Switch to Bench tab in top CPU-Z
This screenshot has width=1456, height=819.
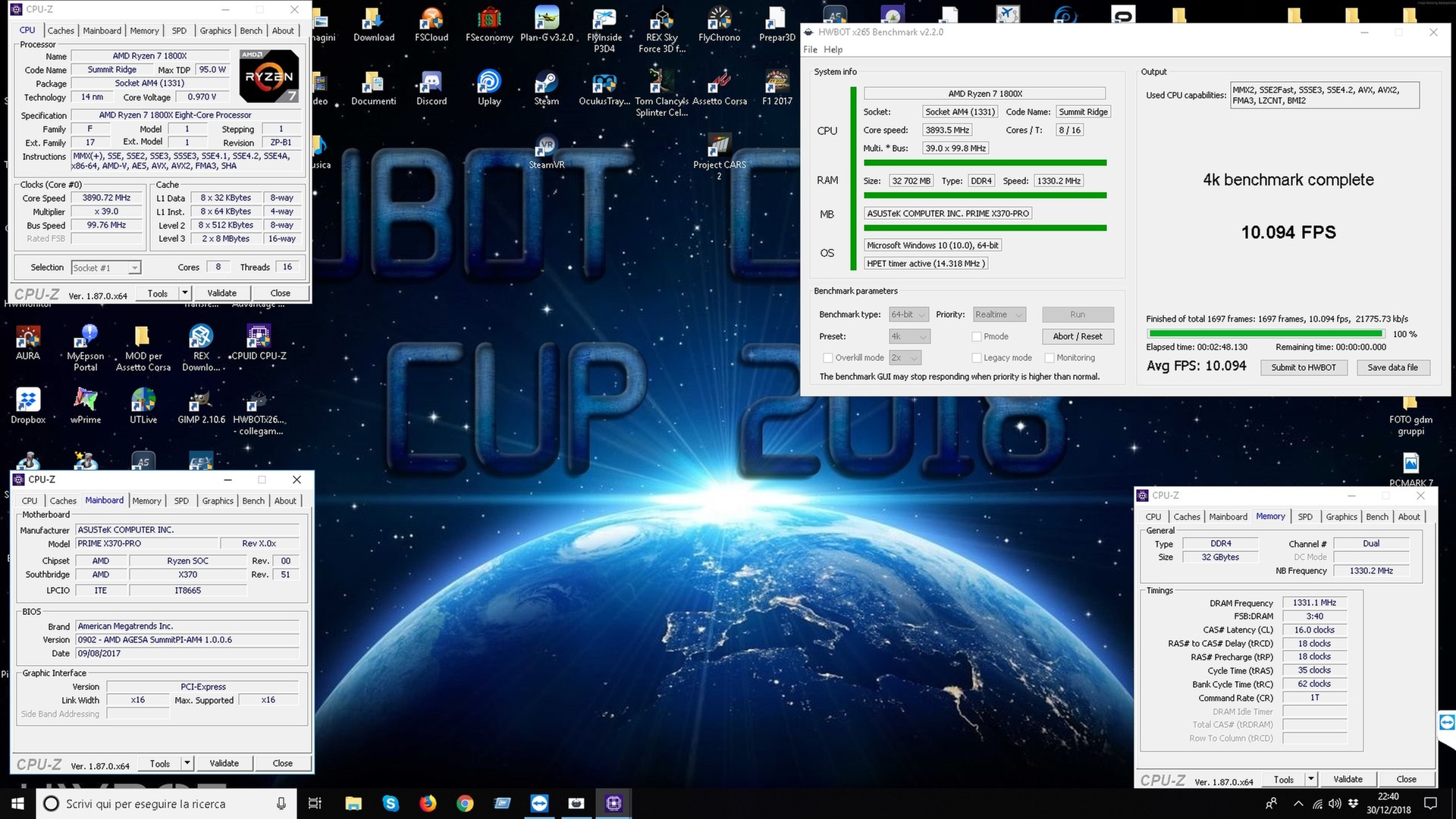(x=251, y=30)
